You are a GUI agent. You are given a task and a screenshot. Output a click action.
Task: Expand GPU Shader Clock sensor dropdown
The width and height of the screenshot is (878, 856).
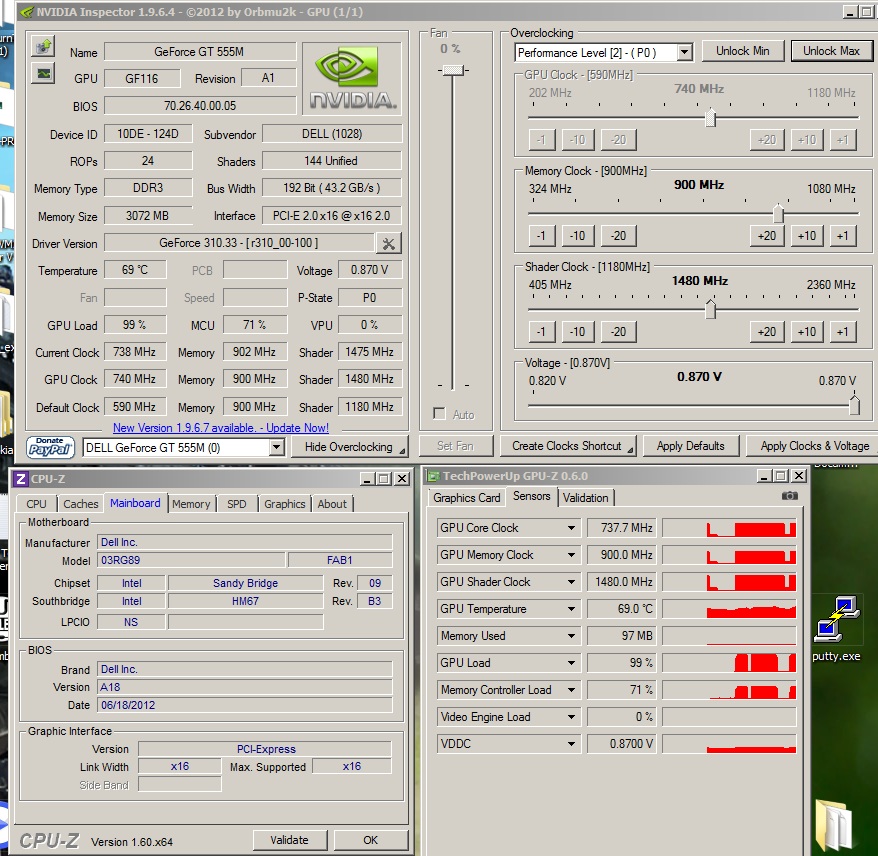click(x=571, y=582)
